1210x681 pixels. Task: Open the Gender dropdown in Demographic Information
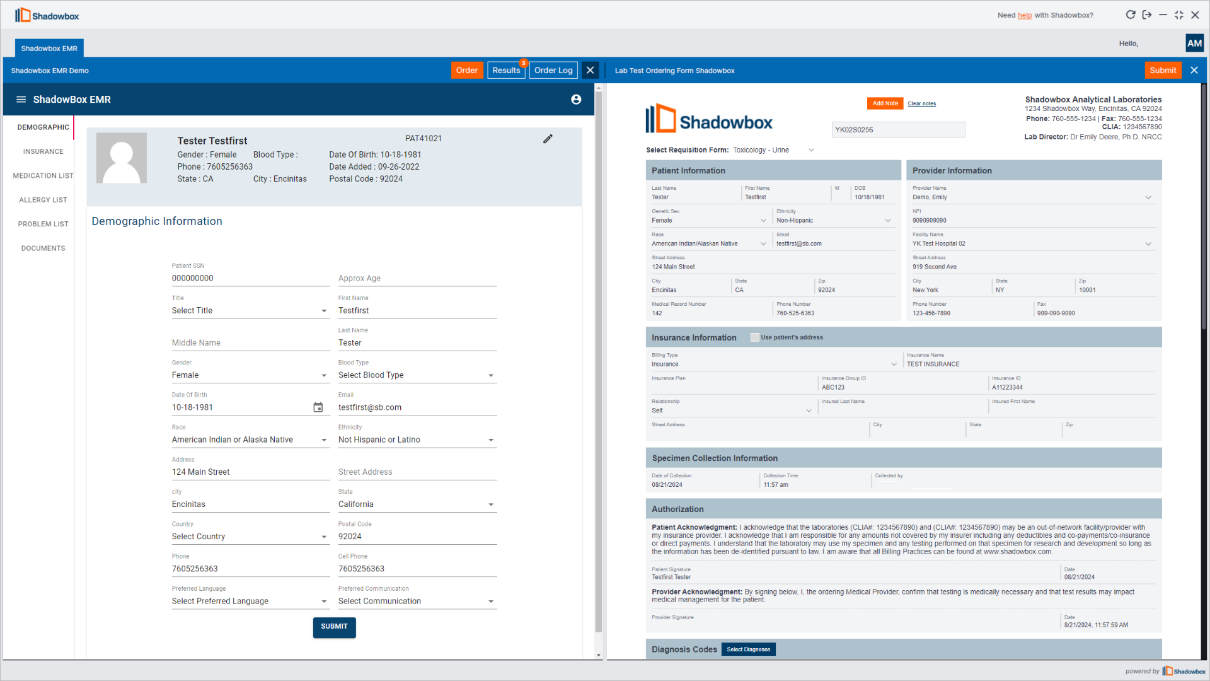250,375
